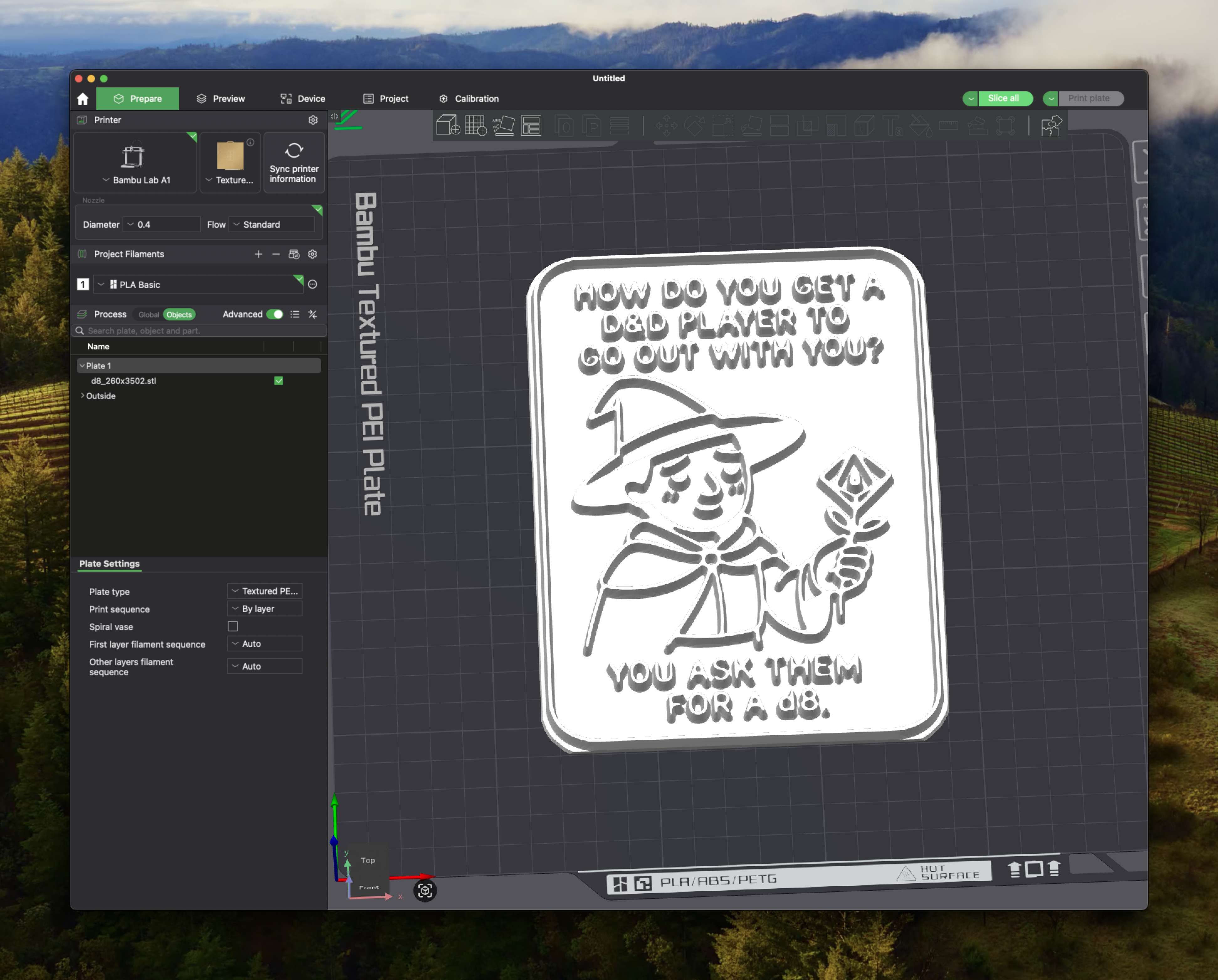This screenshot has width=1218, height=980.
Task: Go to the Home screen icon
Action: [83, 99]
